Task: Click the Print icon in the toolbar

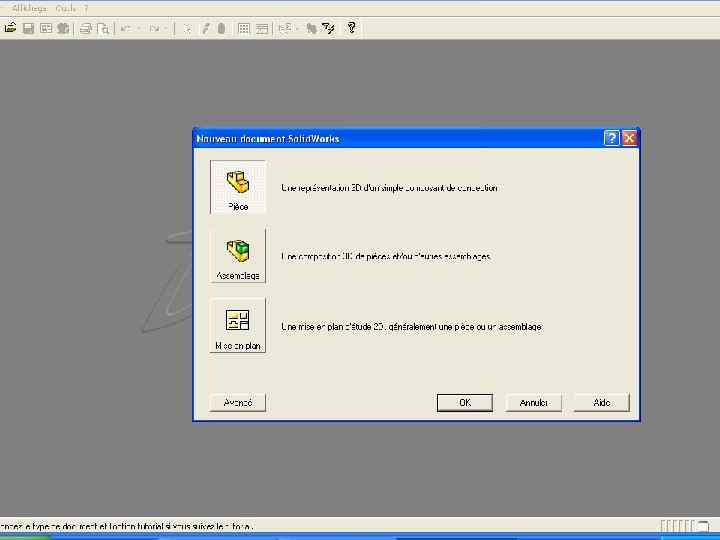Action: pos(86,28)
